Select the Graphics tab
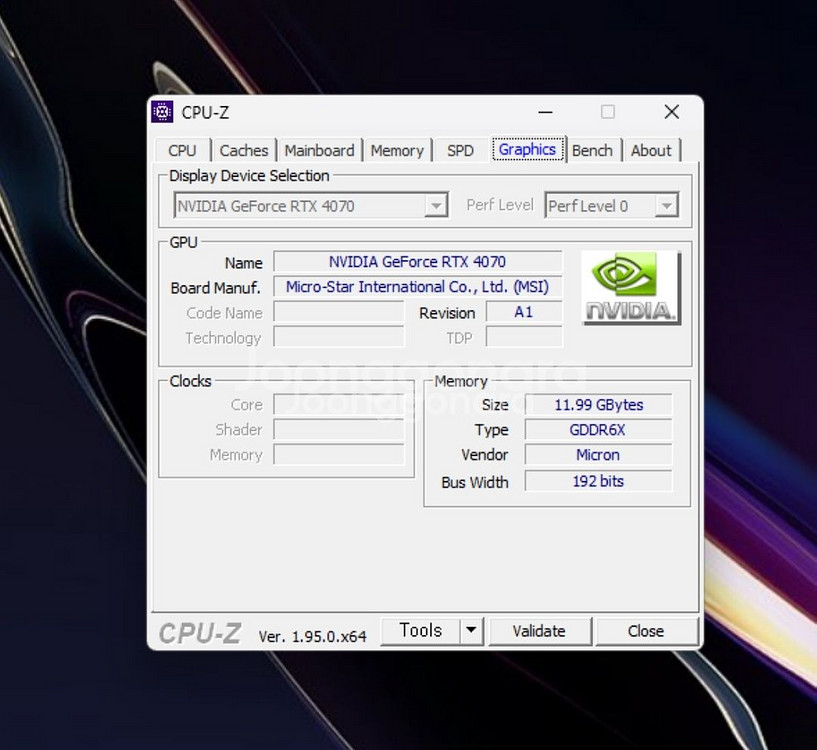Image resolution: width=817 pixels, height=750 pixels. (x=527, y=150)
